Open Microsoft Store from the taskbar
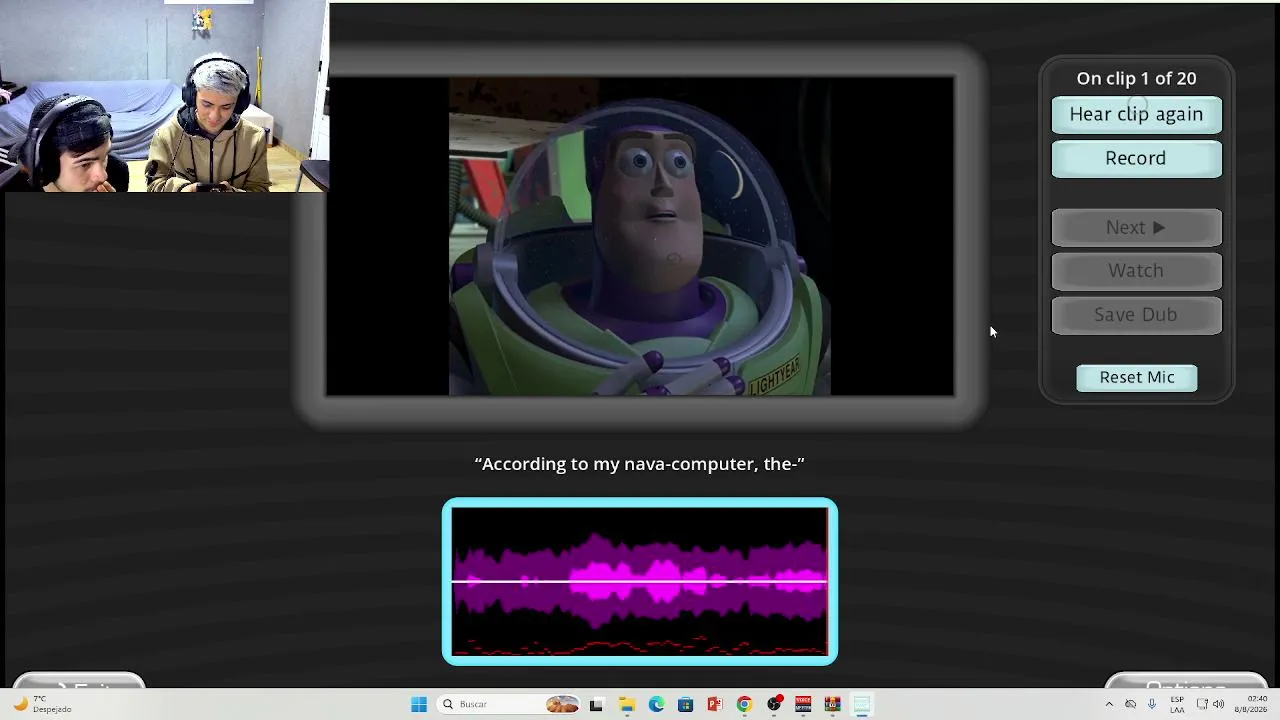The width and height of the screenshot is (1280, 720). click(x=685, y=705)
